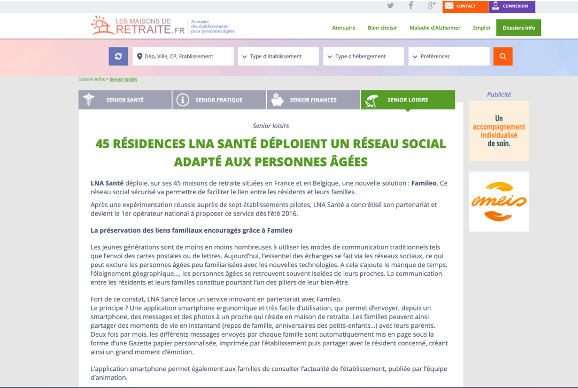This screenshot has height=388, width=578.
Task: Switch to the Senior Loisirs tab
Action: click(x=408, y=99)
